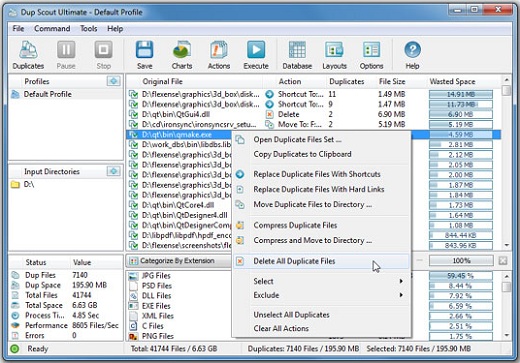Expand the Exclude submenu
Screen dimensions: 520x363
point(321,295)
